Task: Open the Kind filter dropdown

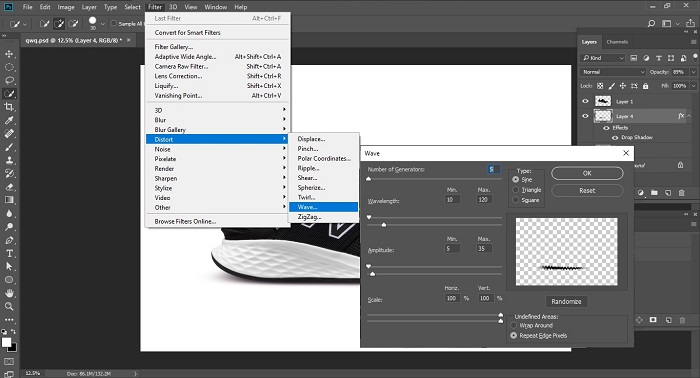Action: pos(603,58)
